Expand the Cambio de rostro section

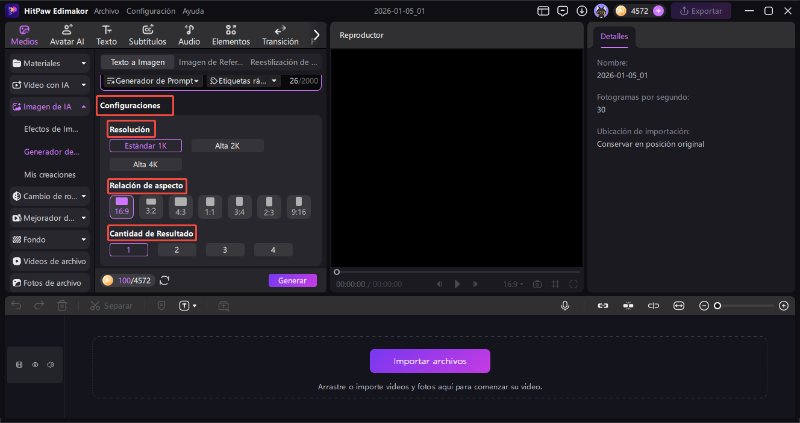(46, 194)
